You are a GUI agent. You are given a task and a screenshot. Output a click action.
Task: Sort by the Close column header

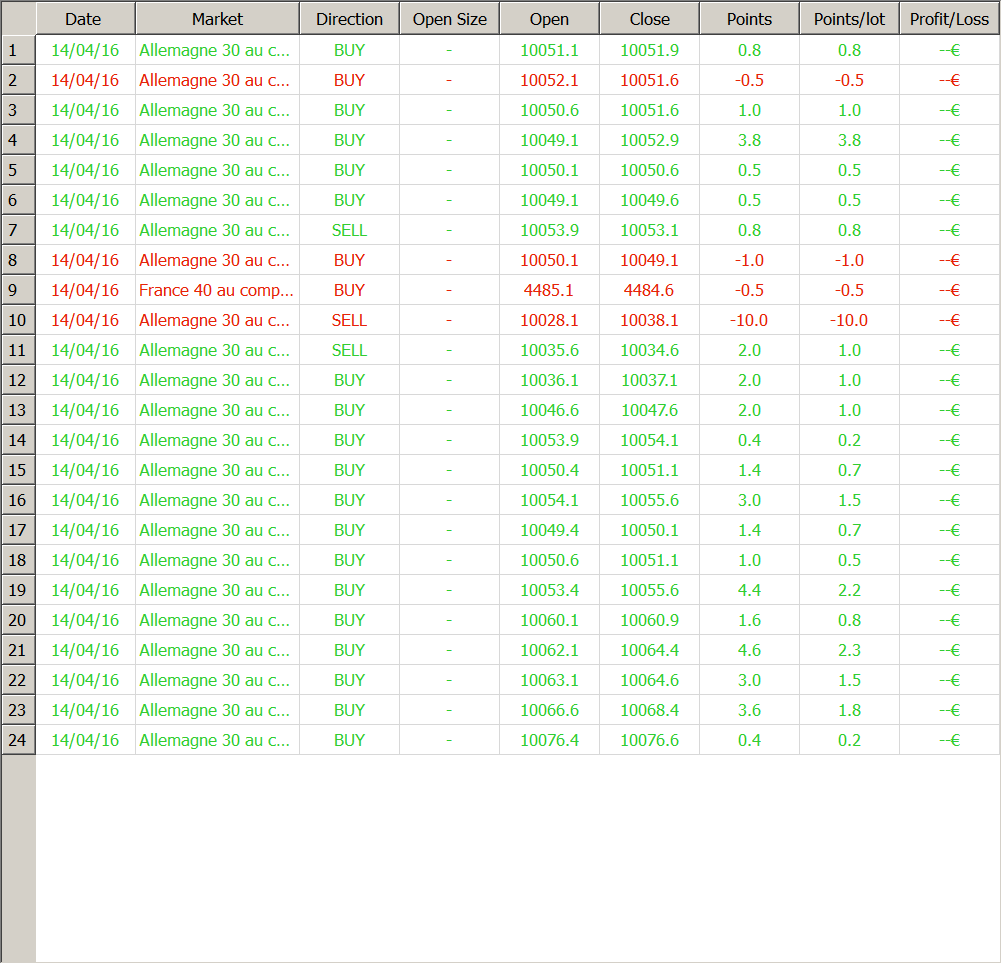point(649,19)
